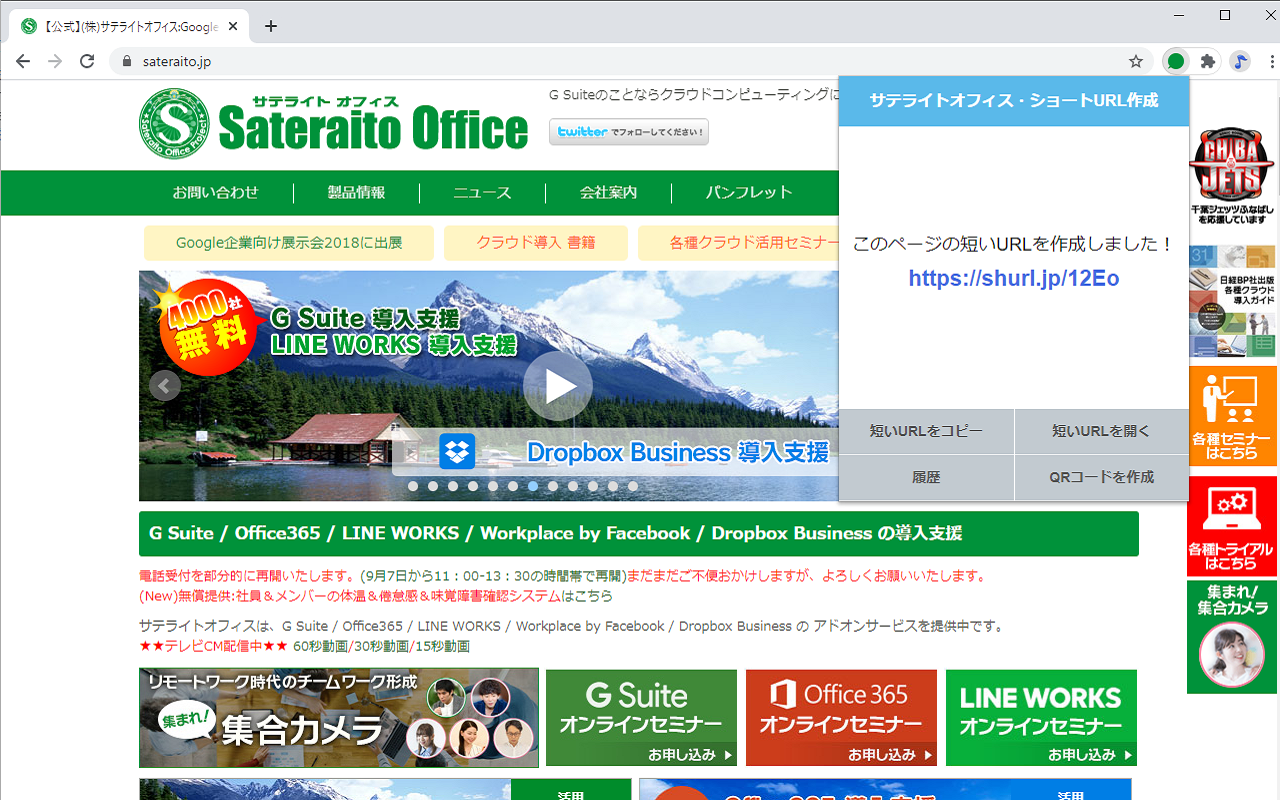Open the パンフレット menu item
Viewport: 1280px width, 800px height.
pos(749,193)
